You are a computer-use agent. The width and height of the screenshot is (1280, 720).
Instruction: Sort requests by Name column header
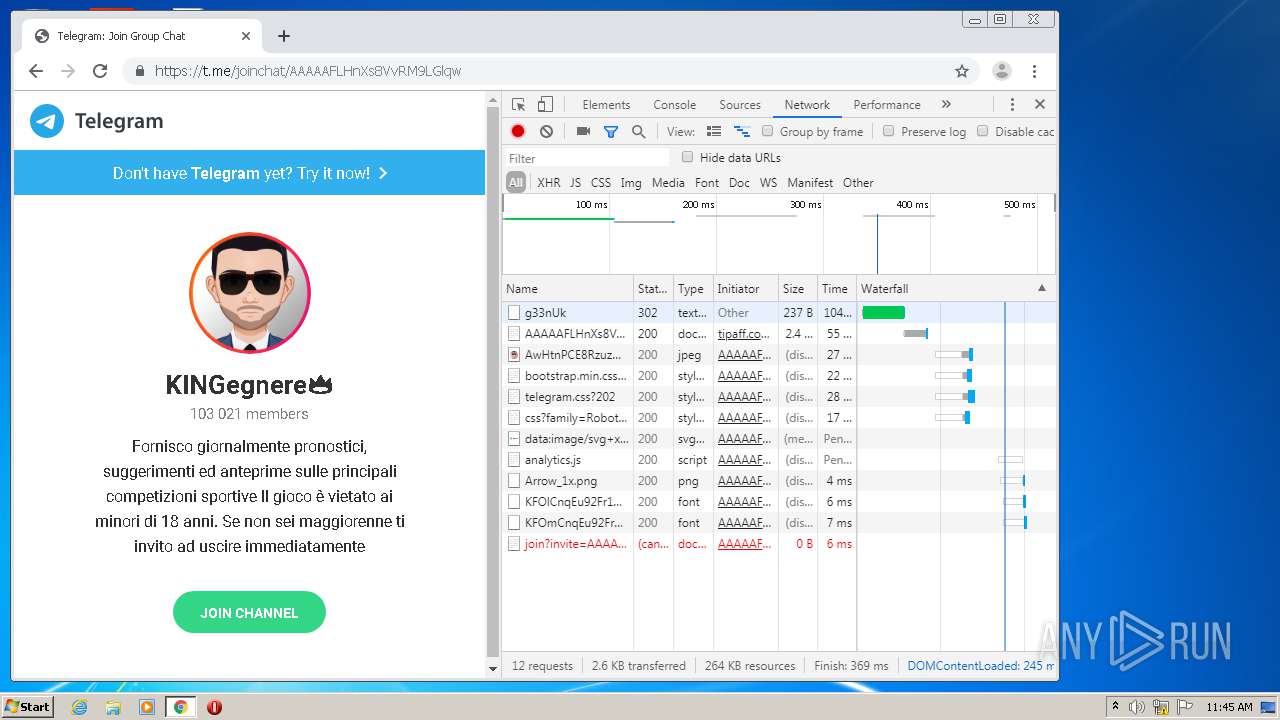tap(568, 288)
